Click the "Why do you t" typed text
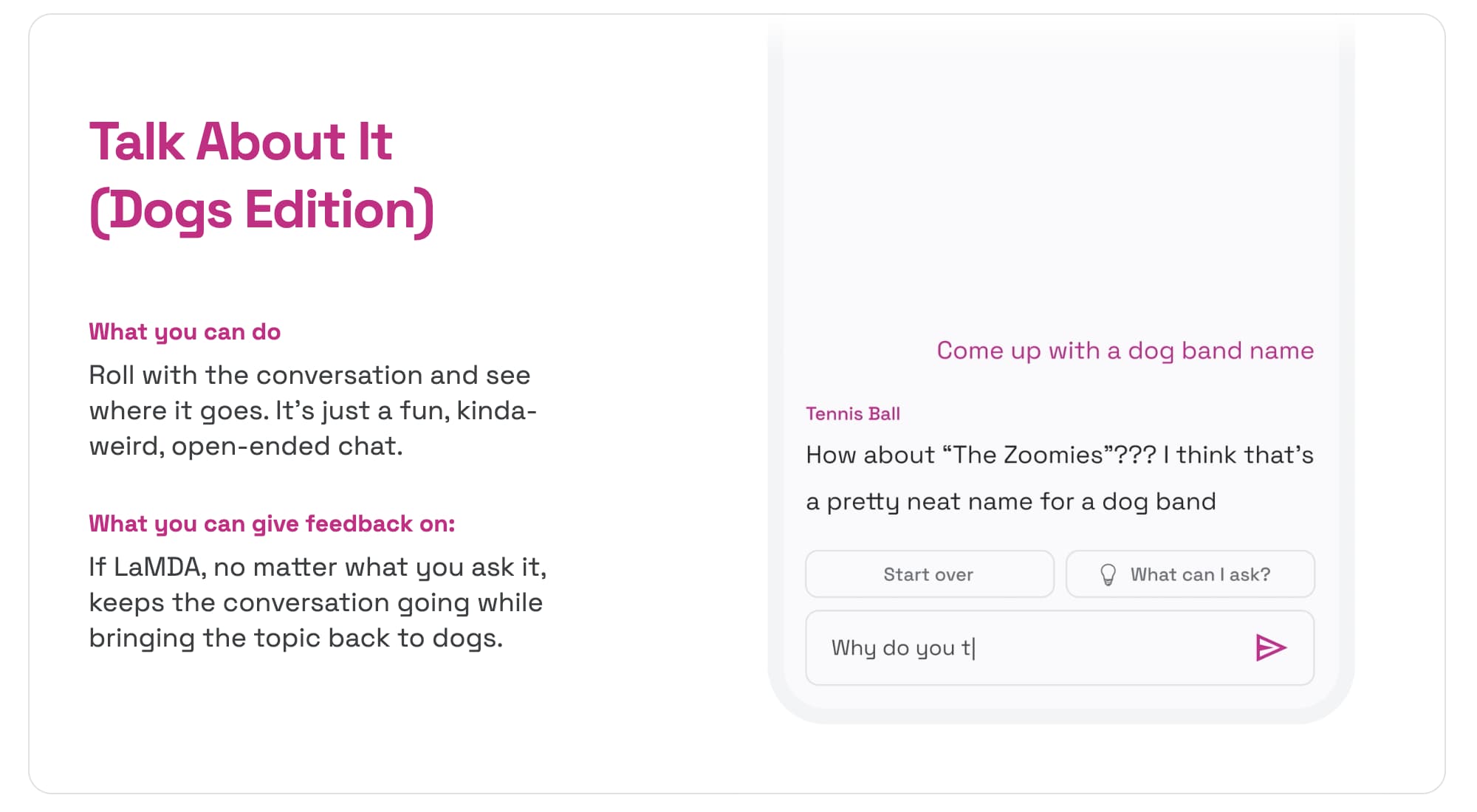This screenshot has width=1477, height=812. pyautogui.click(x=902, y=647)
